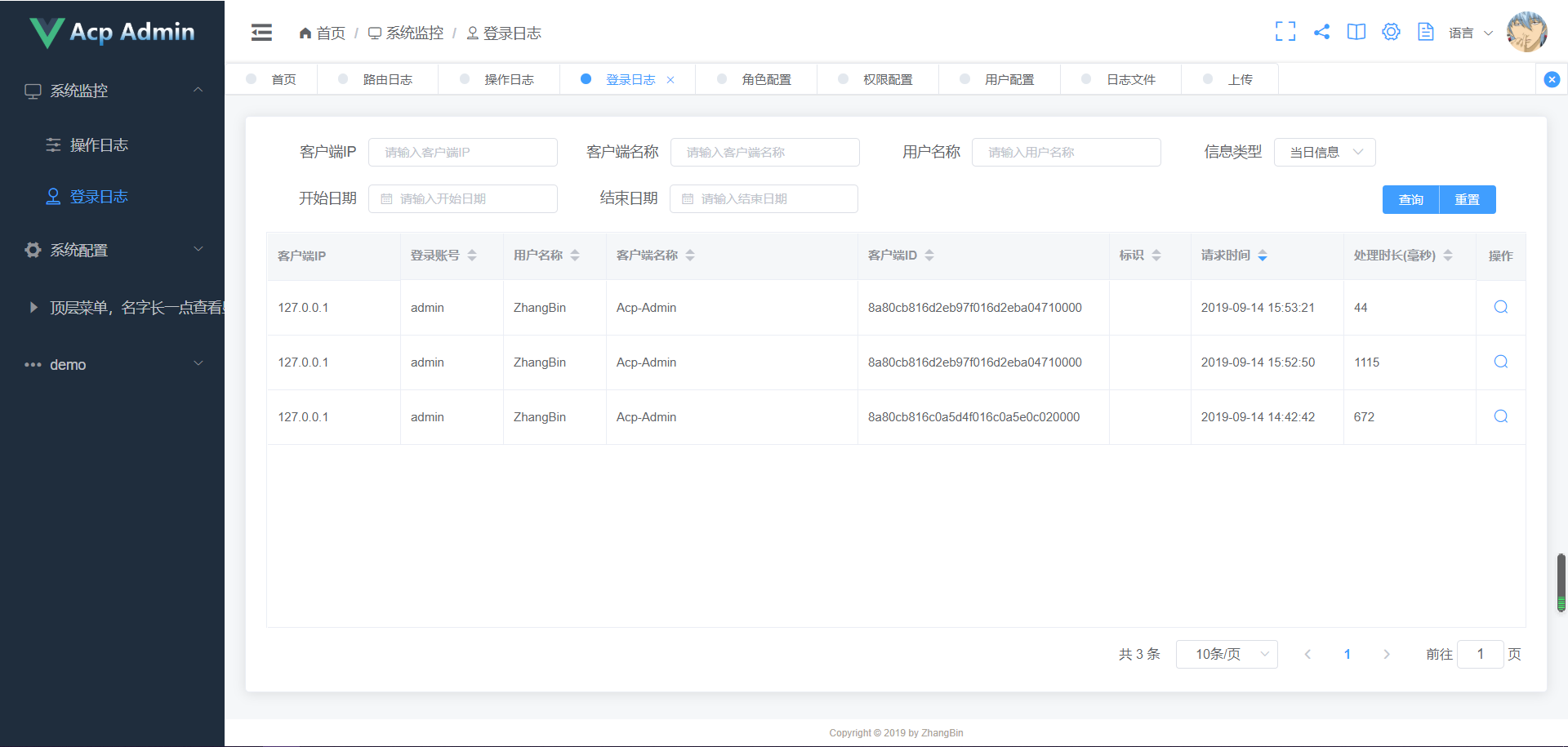View details of the 15:53:21 login row
This screenshot has width=1568, height=747.
click(x=1501, y=307)
